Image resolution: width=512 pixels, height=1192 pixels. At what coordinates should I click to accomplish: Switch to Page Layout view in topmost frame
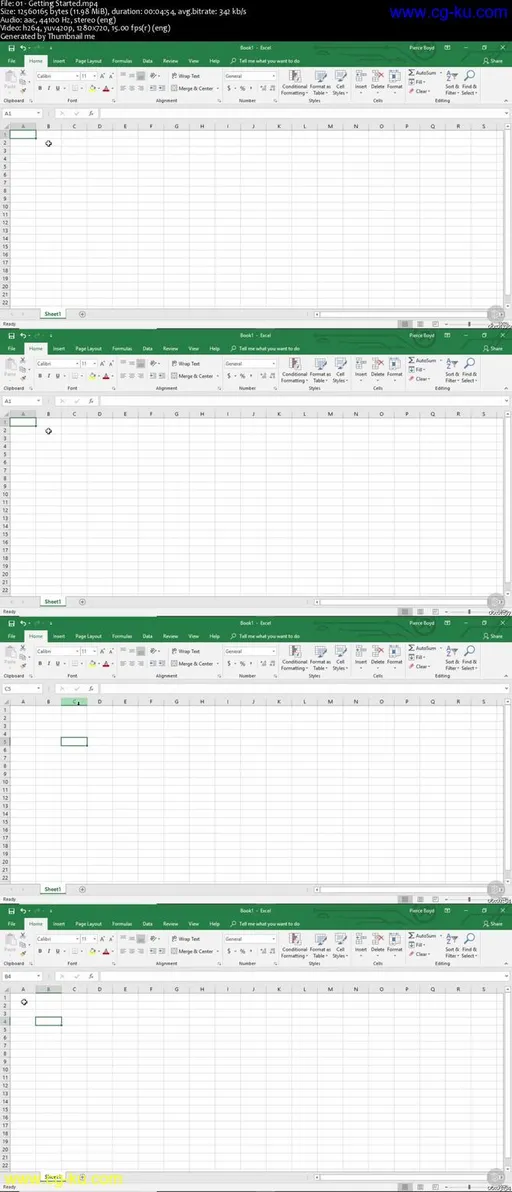(x=420, y=324)
